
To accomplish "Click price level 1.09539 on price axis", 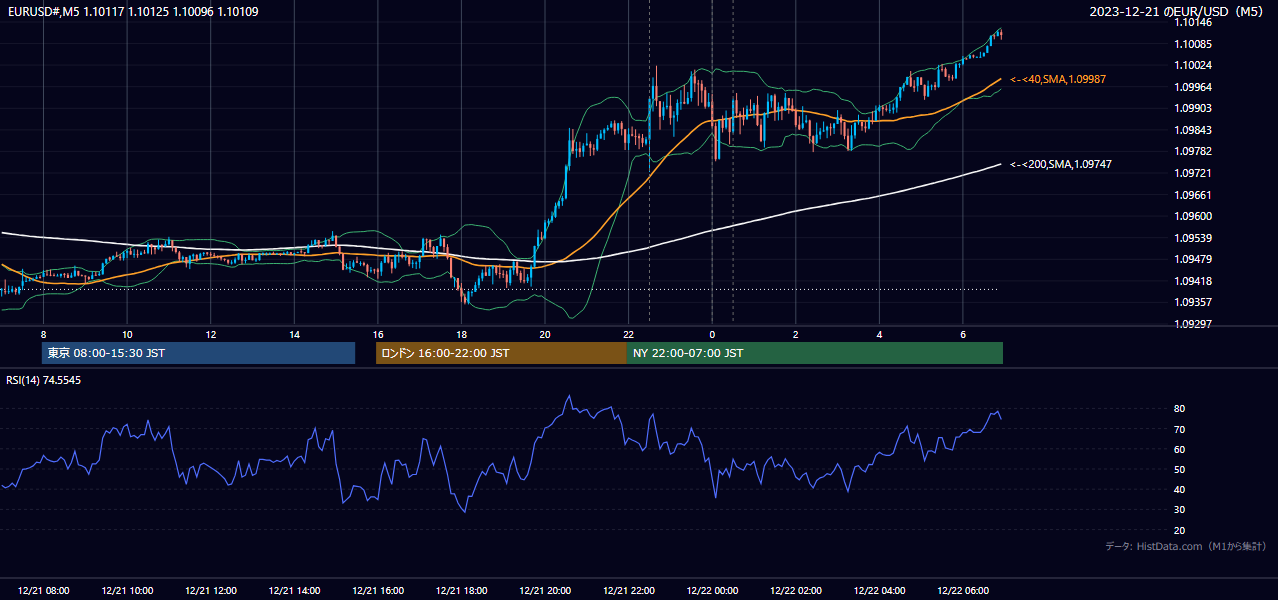I will (x=1192, y=238).
